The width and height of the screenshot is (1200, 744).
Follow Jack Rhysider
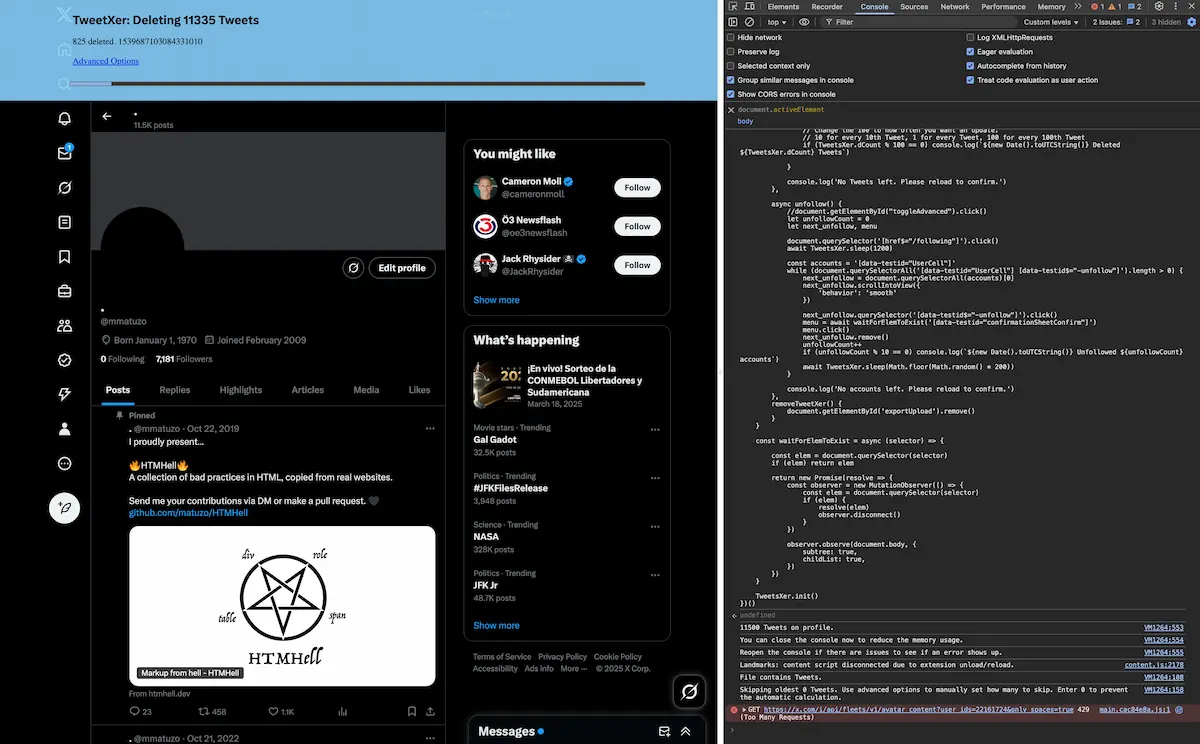[637, 265]
